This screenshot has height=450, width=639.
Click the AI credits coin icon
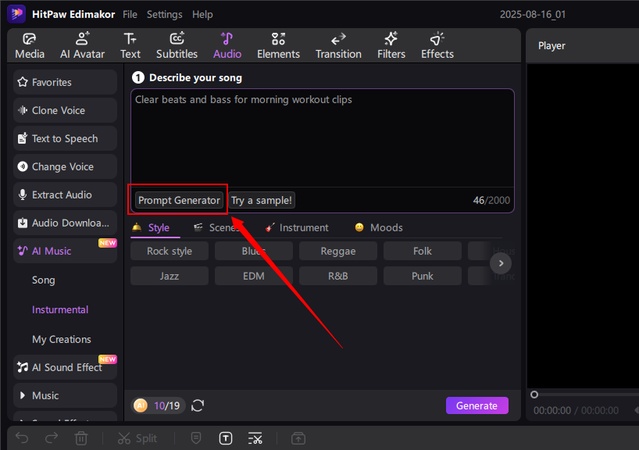pyautogui.click(x=141, y=406)
